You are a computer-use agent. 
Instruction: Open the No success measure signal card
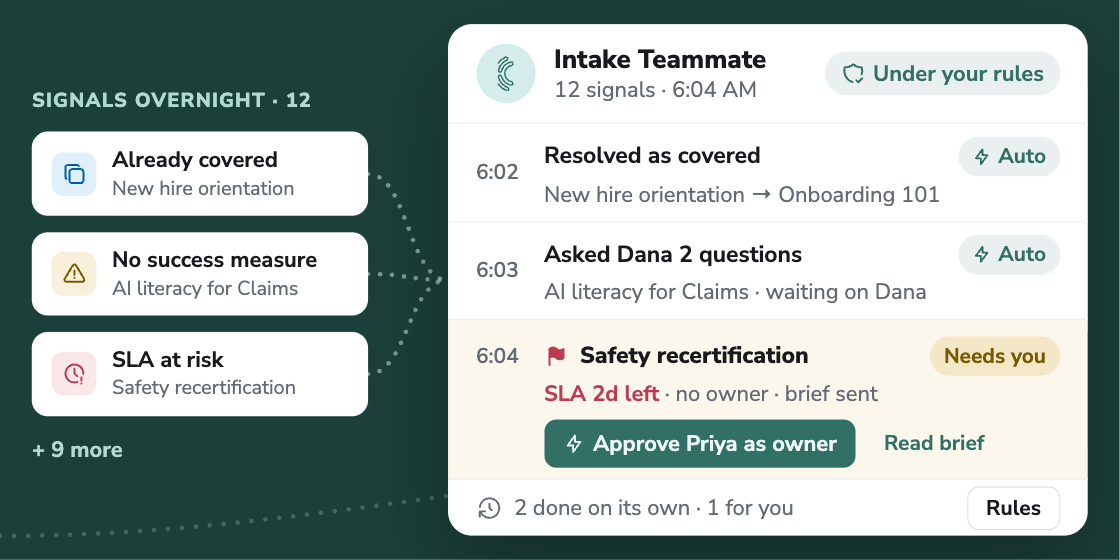[x=200, y=274]
